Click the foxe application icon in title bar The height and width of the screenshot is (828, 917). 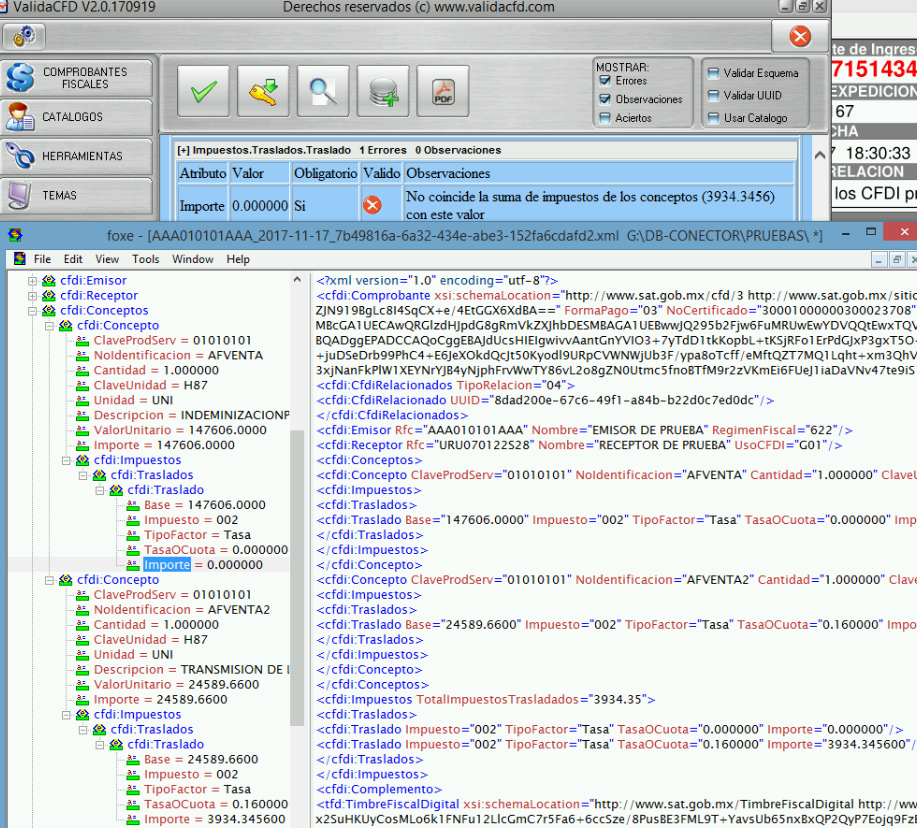tap(15, 235)
